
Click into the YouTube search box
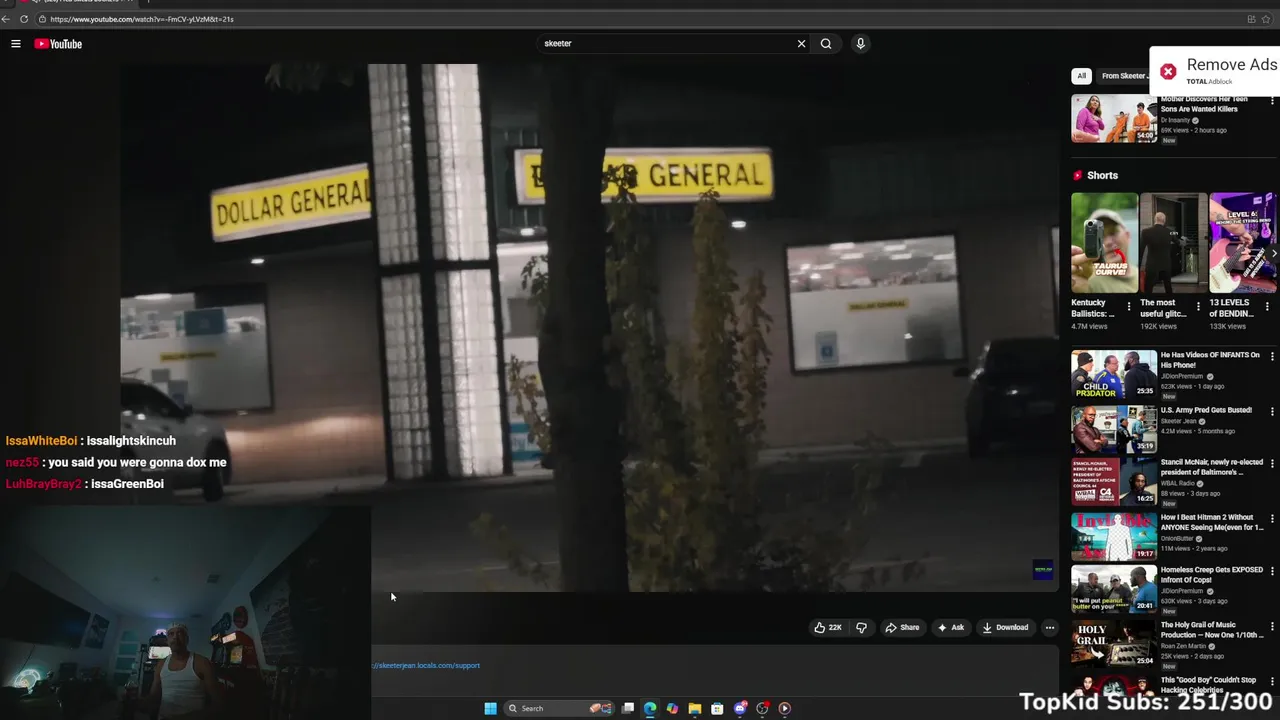pos(665,44)
